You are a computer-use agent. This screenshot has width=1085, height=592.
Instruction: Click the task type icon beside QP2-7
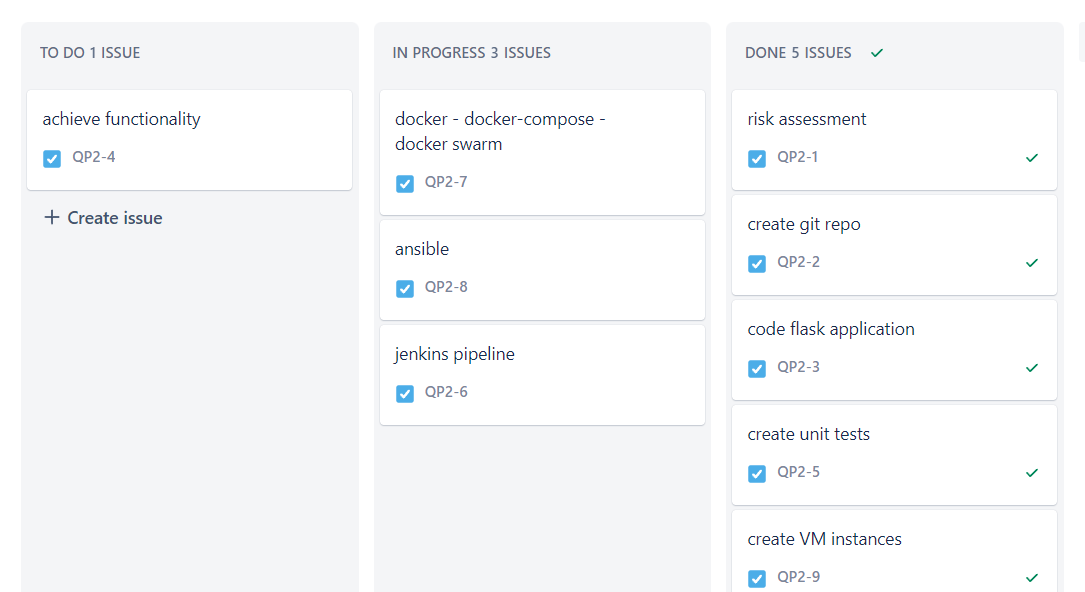404,183
